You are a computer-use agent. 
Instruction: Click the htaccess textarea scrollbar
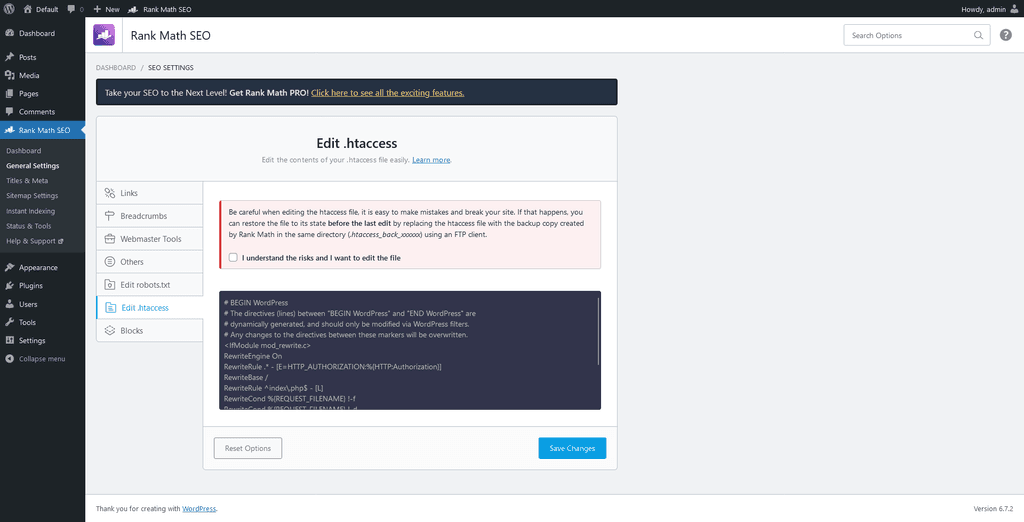(598, 331)
